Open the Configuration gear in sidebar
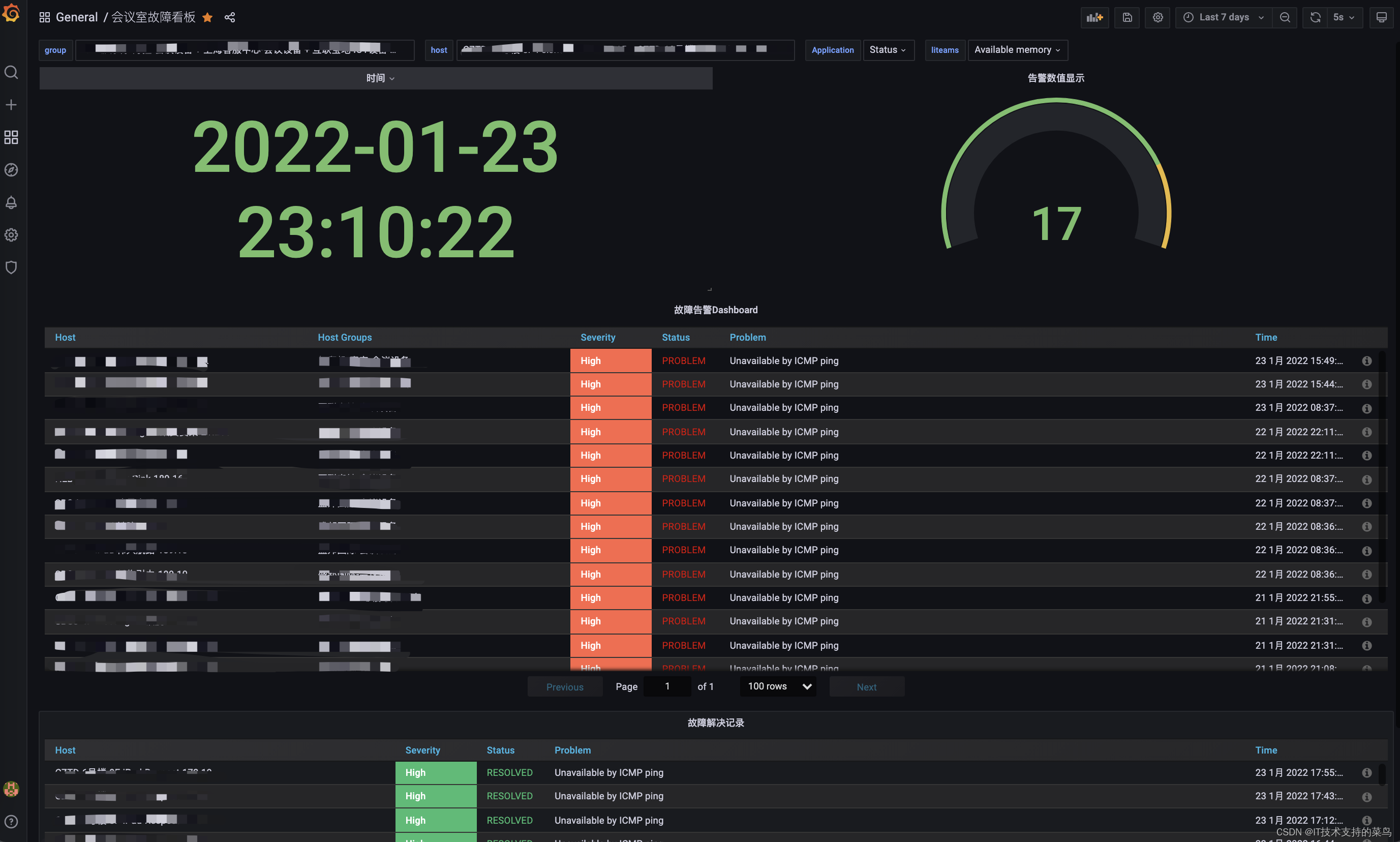This screenshot has width=1400, height=842. 11,235
